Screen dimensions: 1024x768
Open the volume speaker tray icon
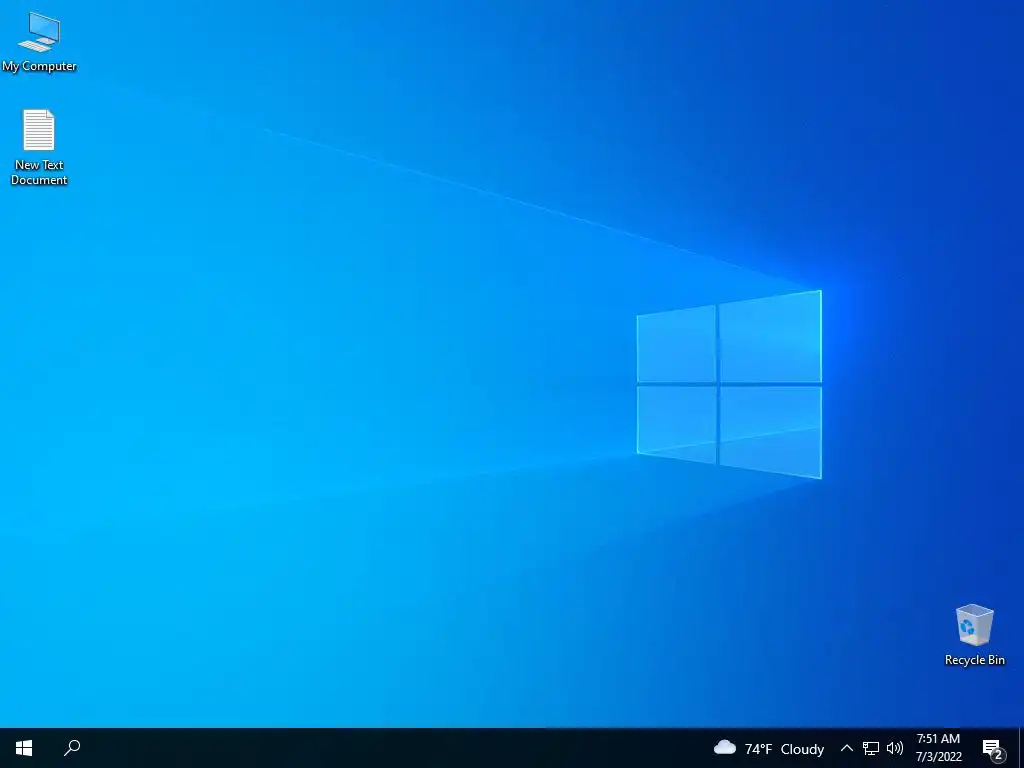click(895, 748)
